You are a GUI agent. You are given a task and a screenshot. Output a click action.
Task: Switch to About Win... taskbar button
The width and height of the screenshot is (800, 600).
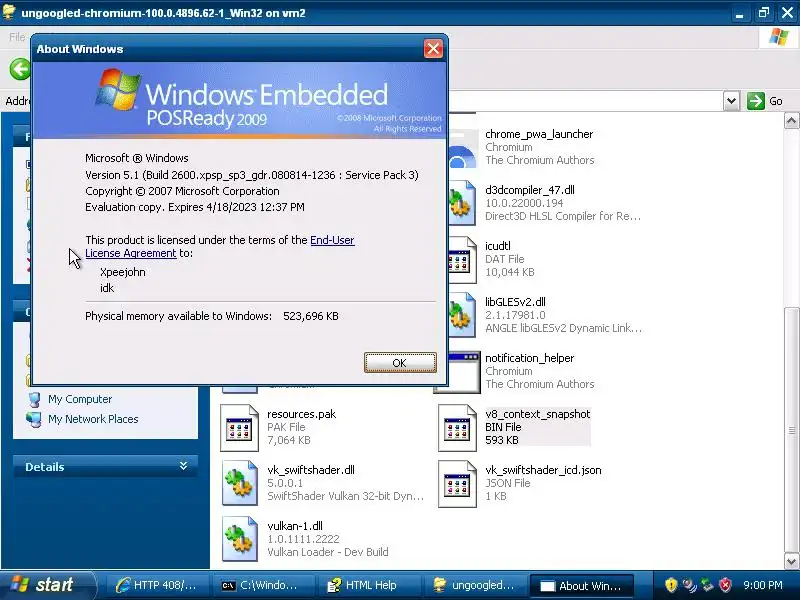point(582,586)
